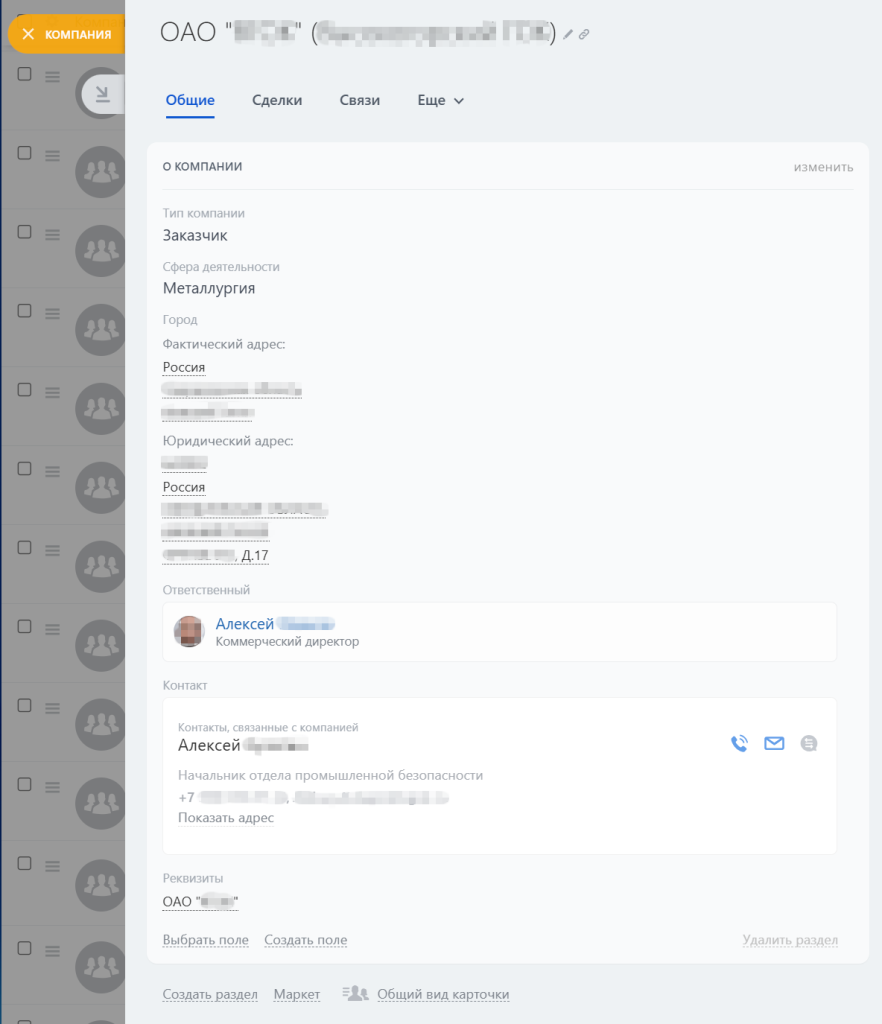
Task: Click the people icon beside Общий вид карточки
Action: click(x=355, y=994)
